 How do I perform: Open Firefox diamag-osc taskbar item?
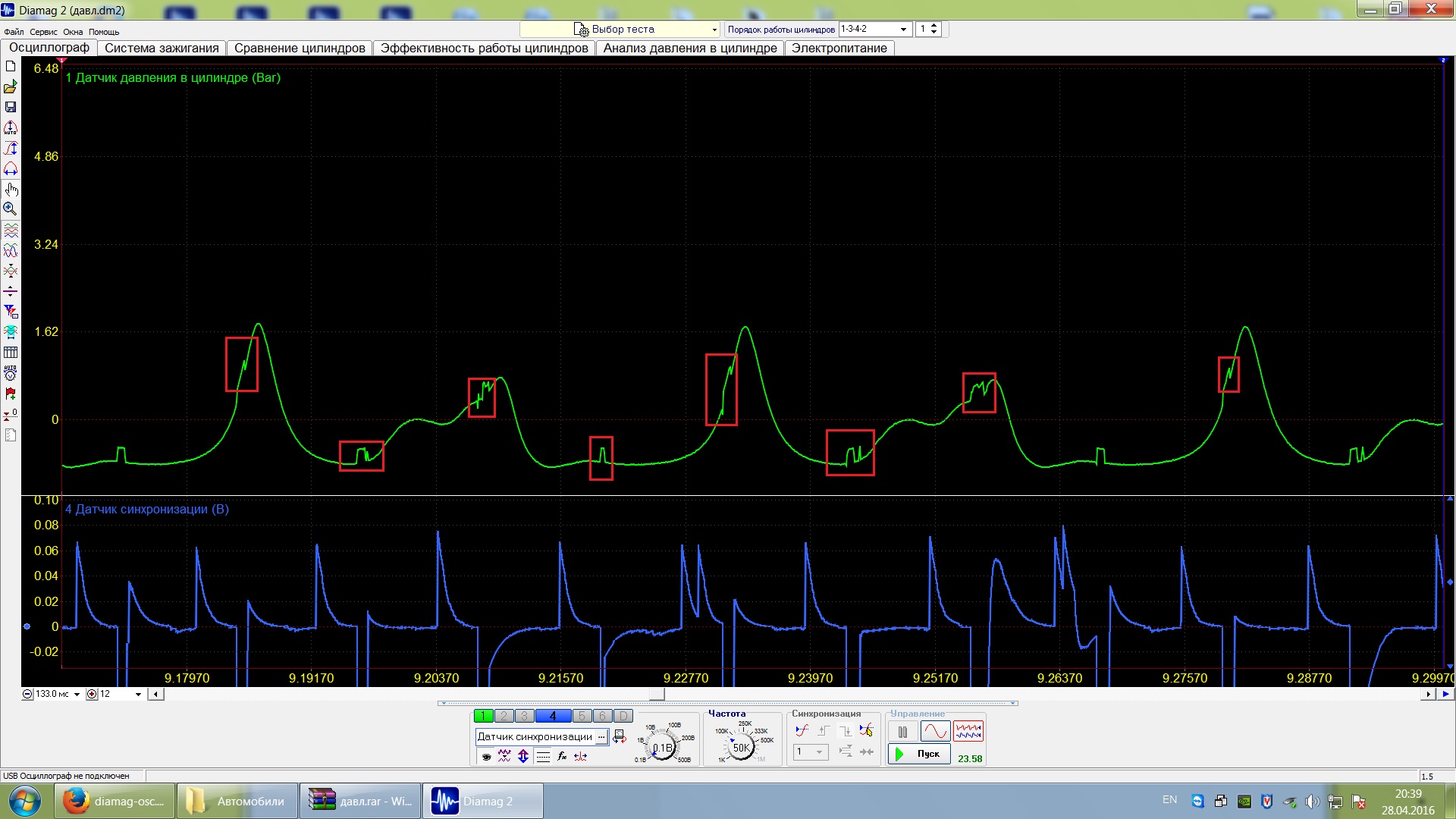point(115,801)
